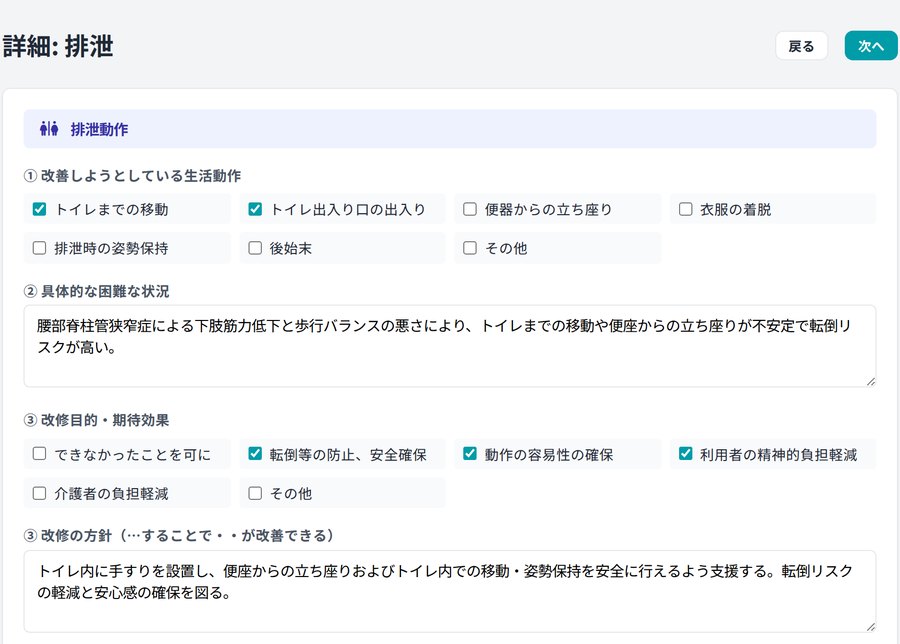Viewport: 900px width, 644px height.
Task: Uncheck トイレ出入り口の出入り checkbox
Action: point(255,209)
